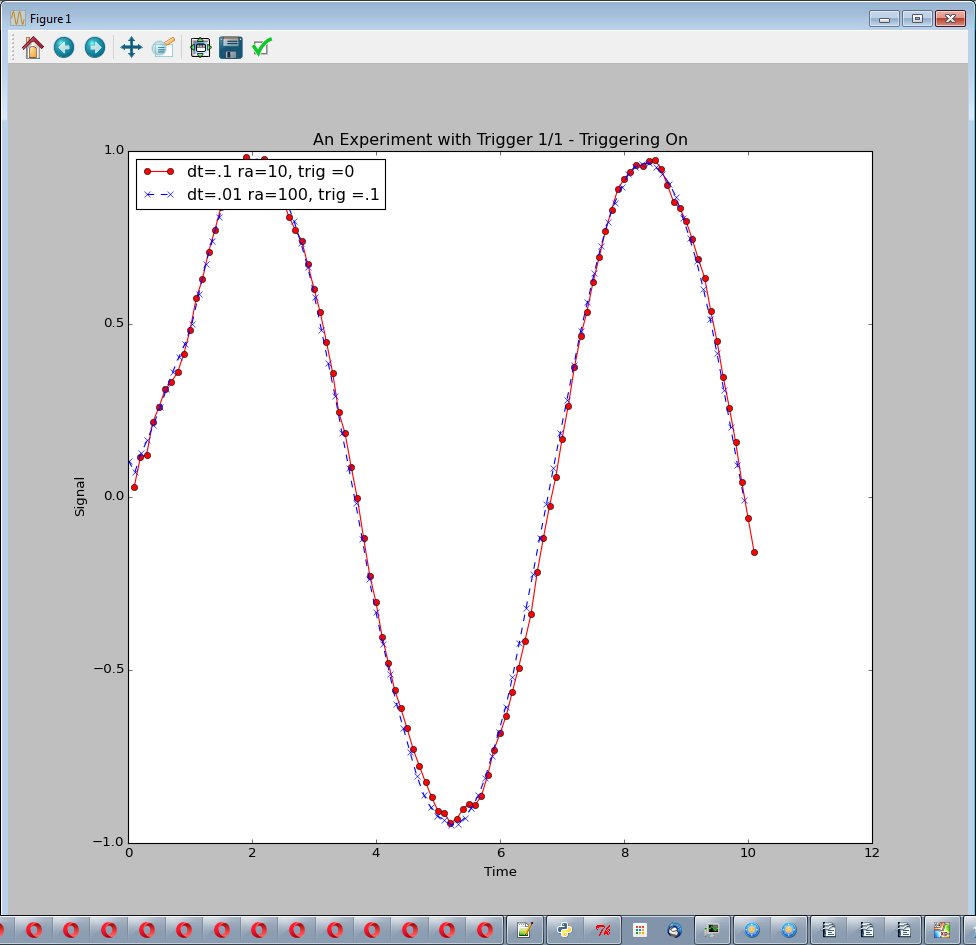Viewport: 976px width, 945px height.
Task: Click the x-axis tick label '6'
Action: [500, 853]
